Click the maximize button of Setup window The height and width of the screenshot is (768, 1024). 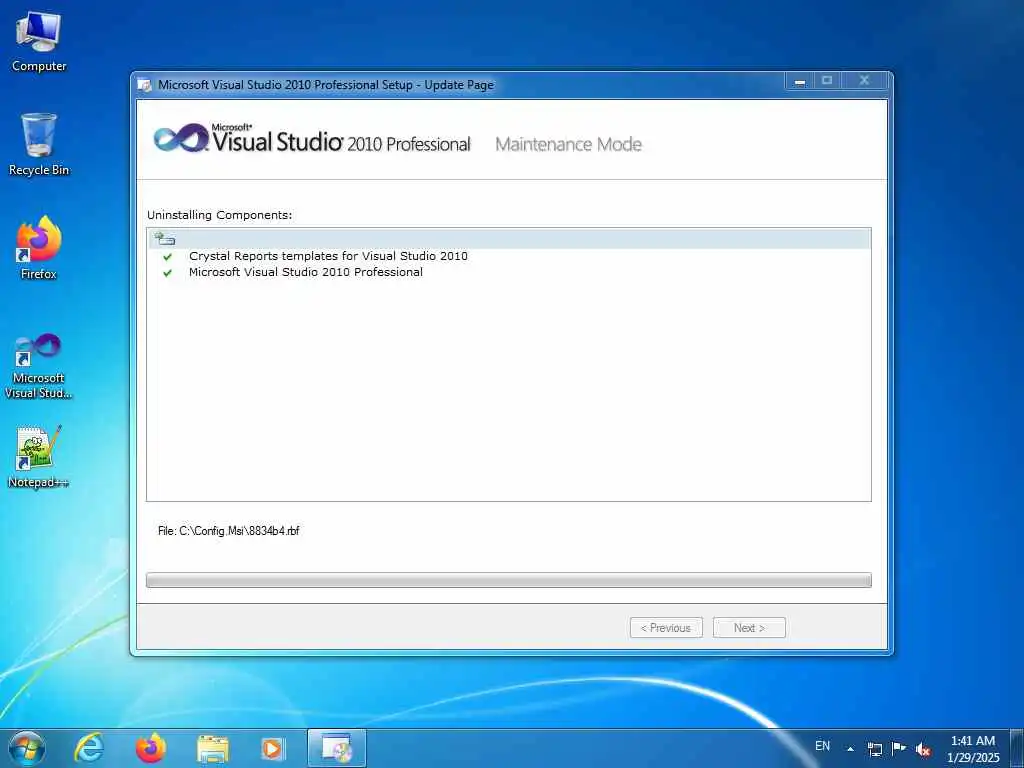coord(827,81)
